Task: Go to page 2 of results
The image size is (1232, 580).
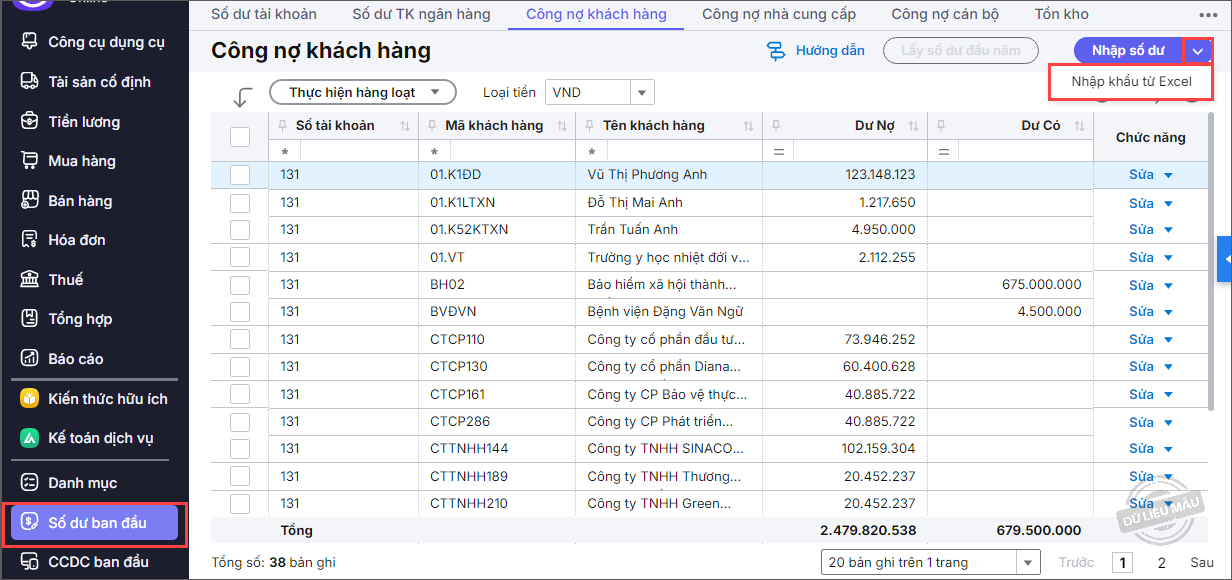Action: point(1162,563)
